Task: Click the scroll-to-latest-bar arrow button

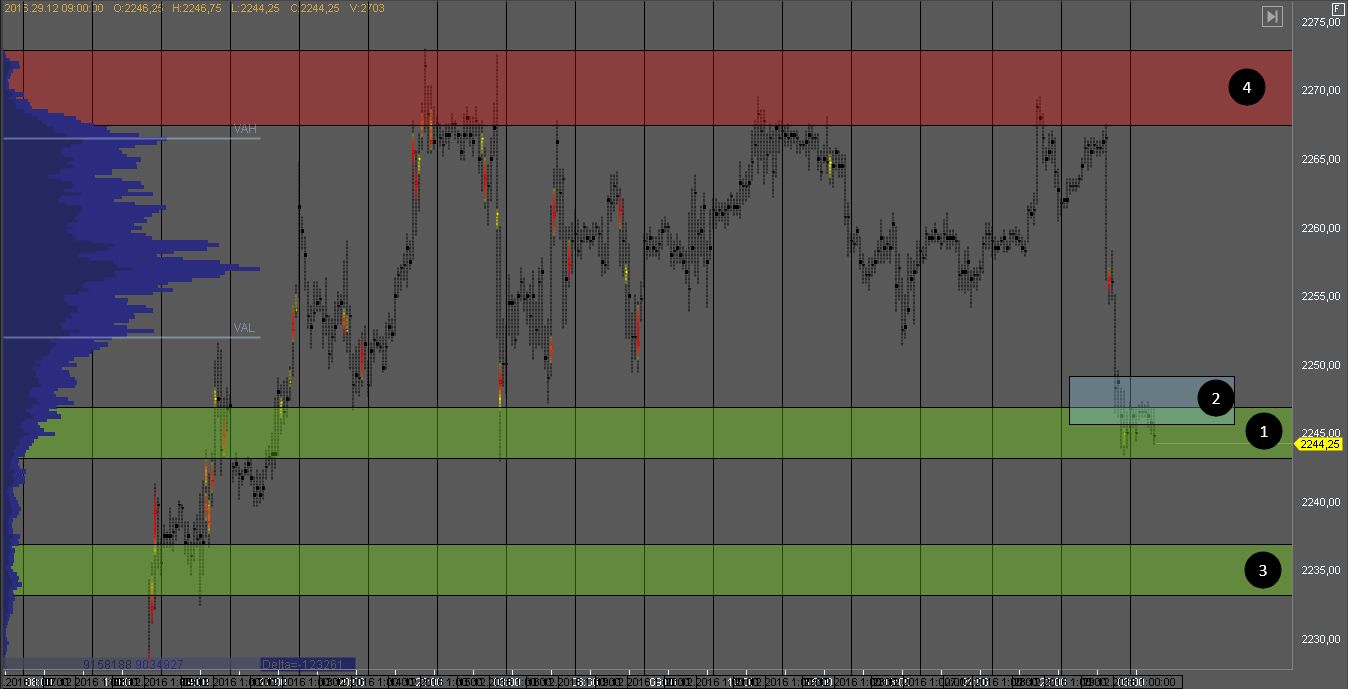Action: click(1272, 16)
